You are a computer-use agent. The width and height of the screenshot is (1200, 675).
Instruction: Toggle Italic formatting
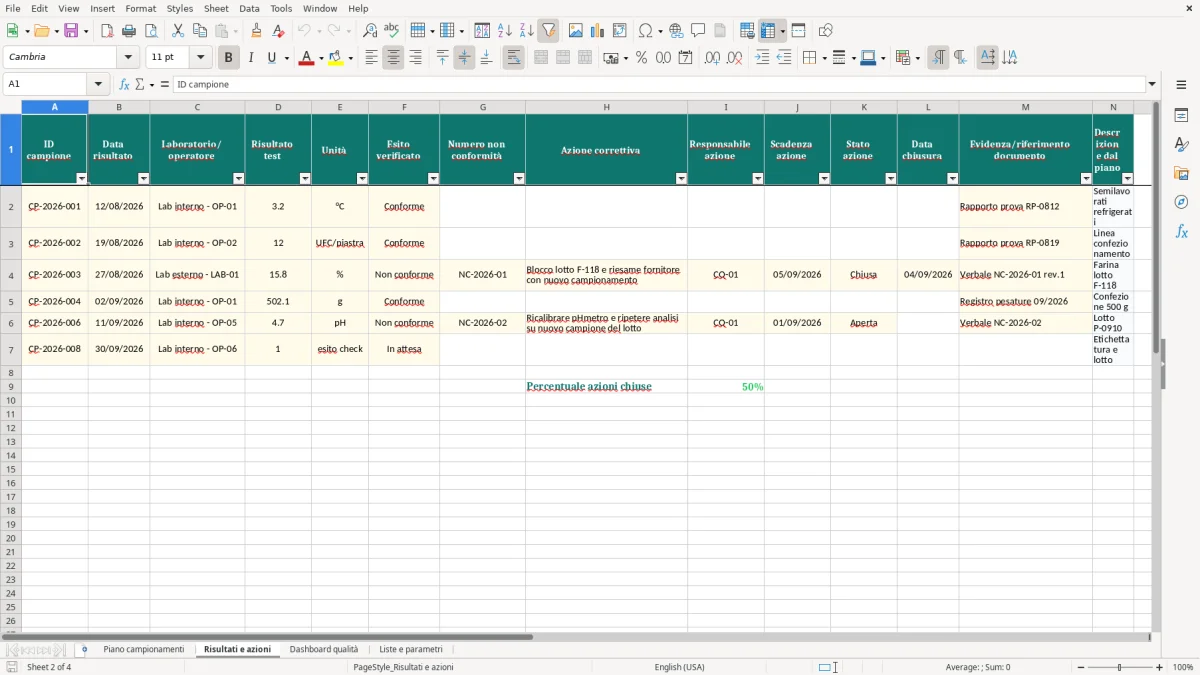251,58
